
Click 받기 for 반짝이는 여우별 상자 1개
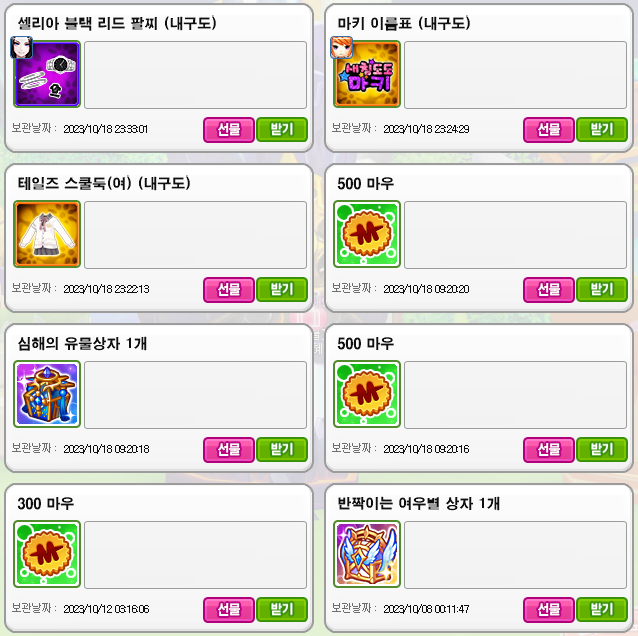pos(602,610)
